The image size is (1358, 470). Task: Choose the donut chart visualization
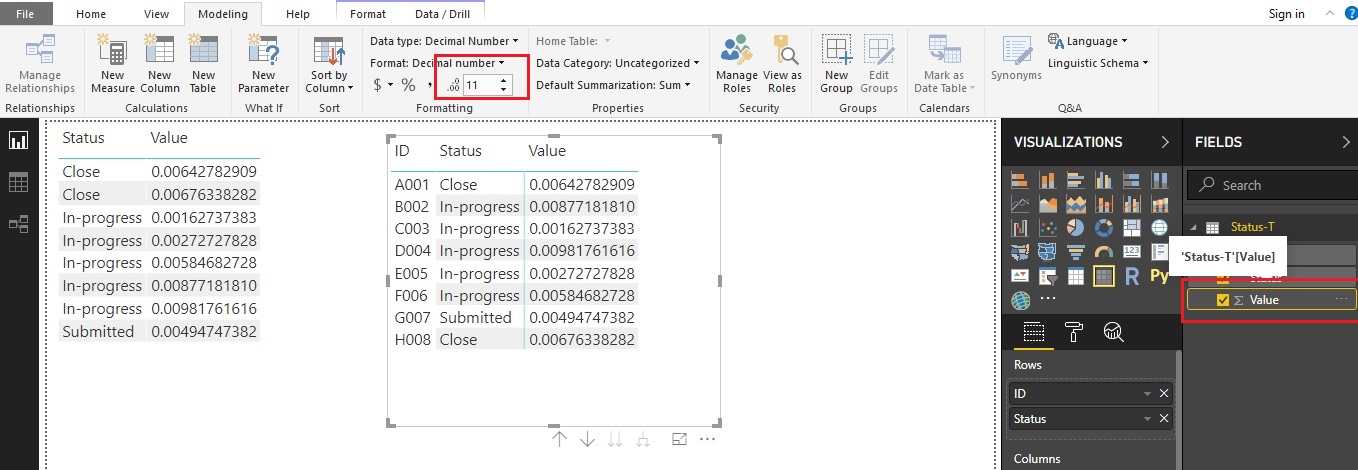[1104, 228]
